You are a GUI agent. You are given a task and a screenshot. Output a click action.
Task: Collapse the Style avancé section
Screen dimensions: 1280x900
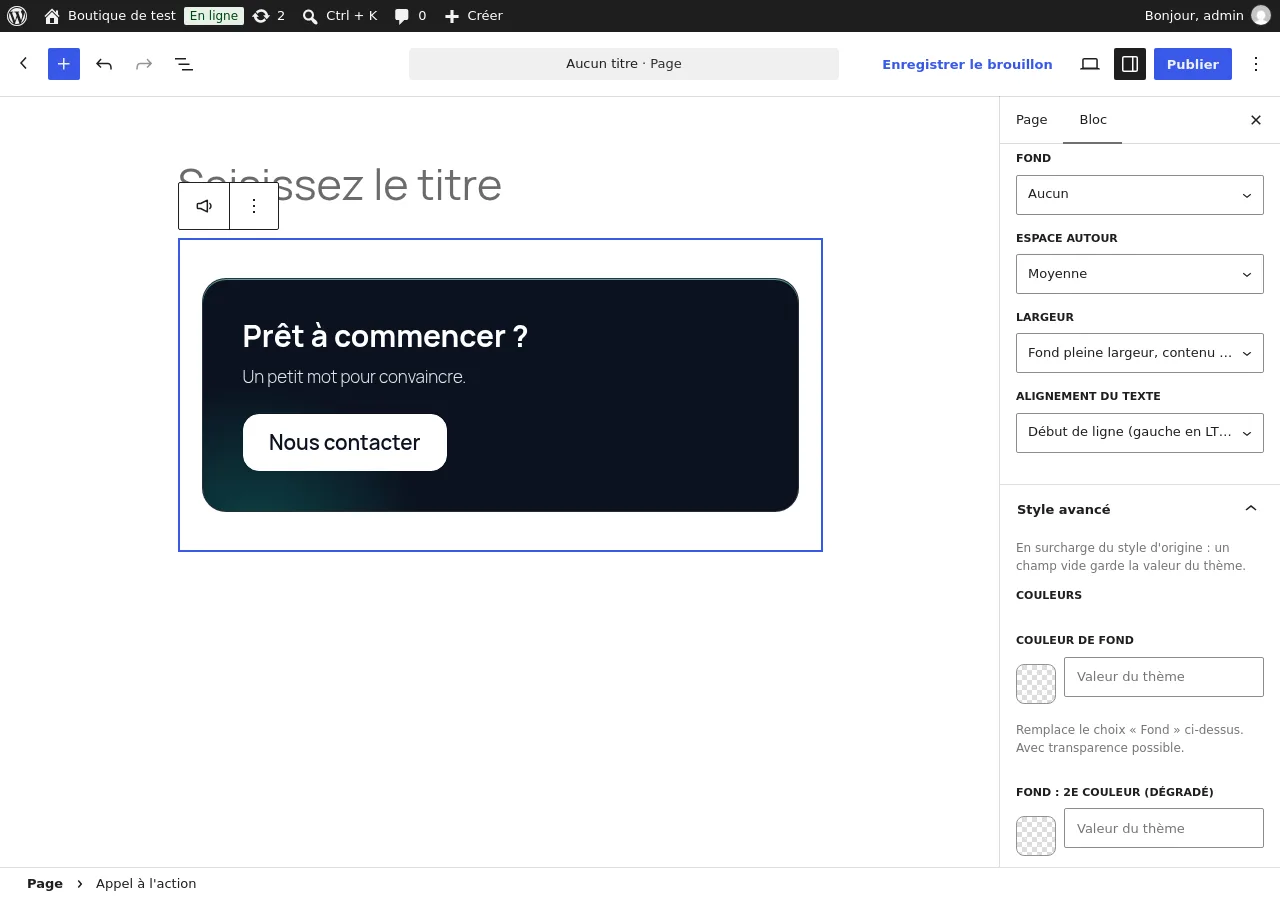tap(1140, 509)
